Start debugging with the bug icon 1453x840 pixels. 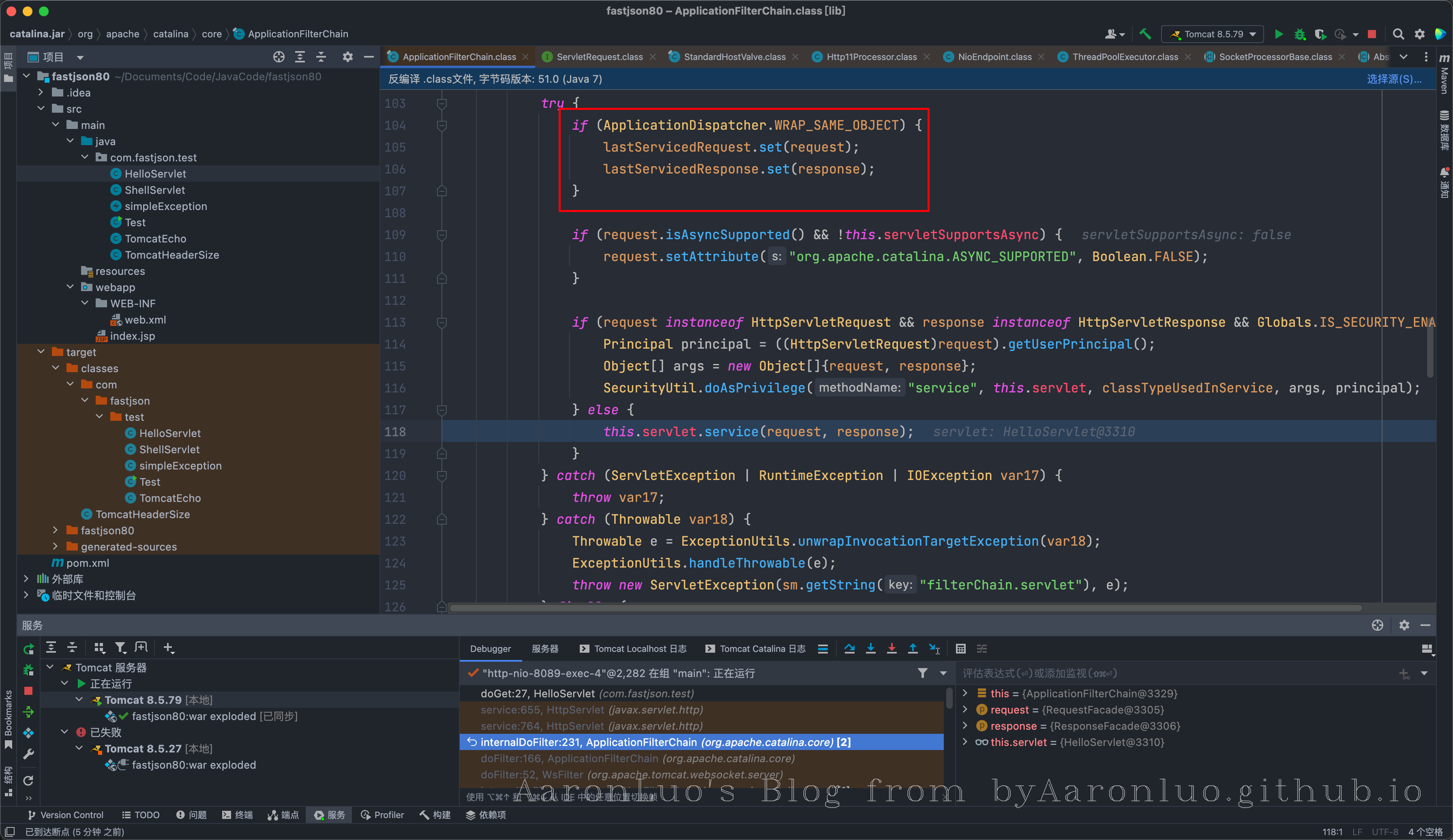click(1300, 34)
